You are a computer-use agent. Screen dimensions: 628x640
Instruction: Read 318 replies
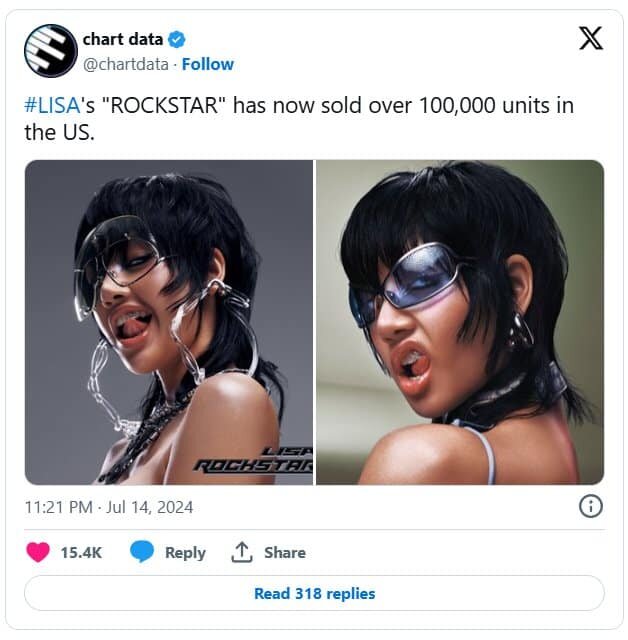tap(314, 593)
